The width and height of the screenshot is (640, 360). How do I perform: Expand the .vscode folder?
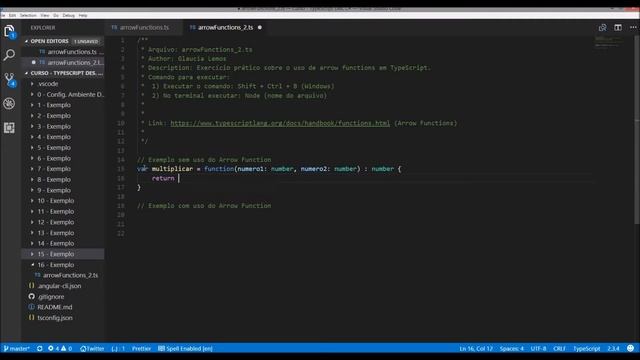[63, 84]
